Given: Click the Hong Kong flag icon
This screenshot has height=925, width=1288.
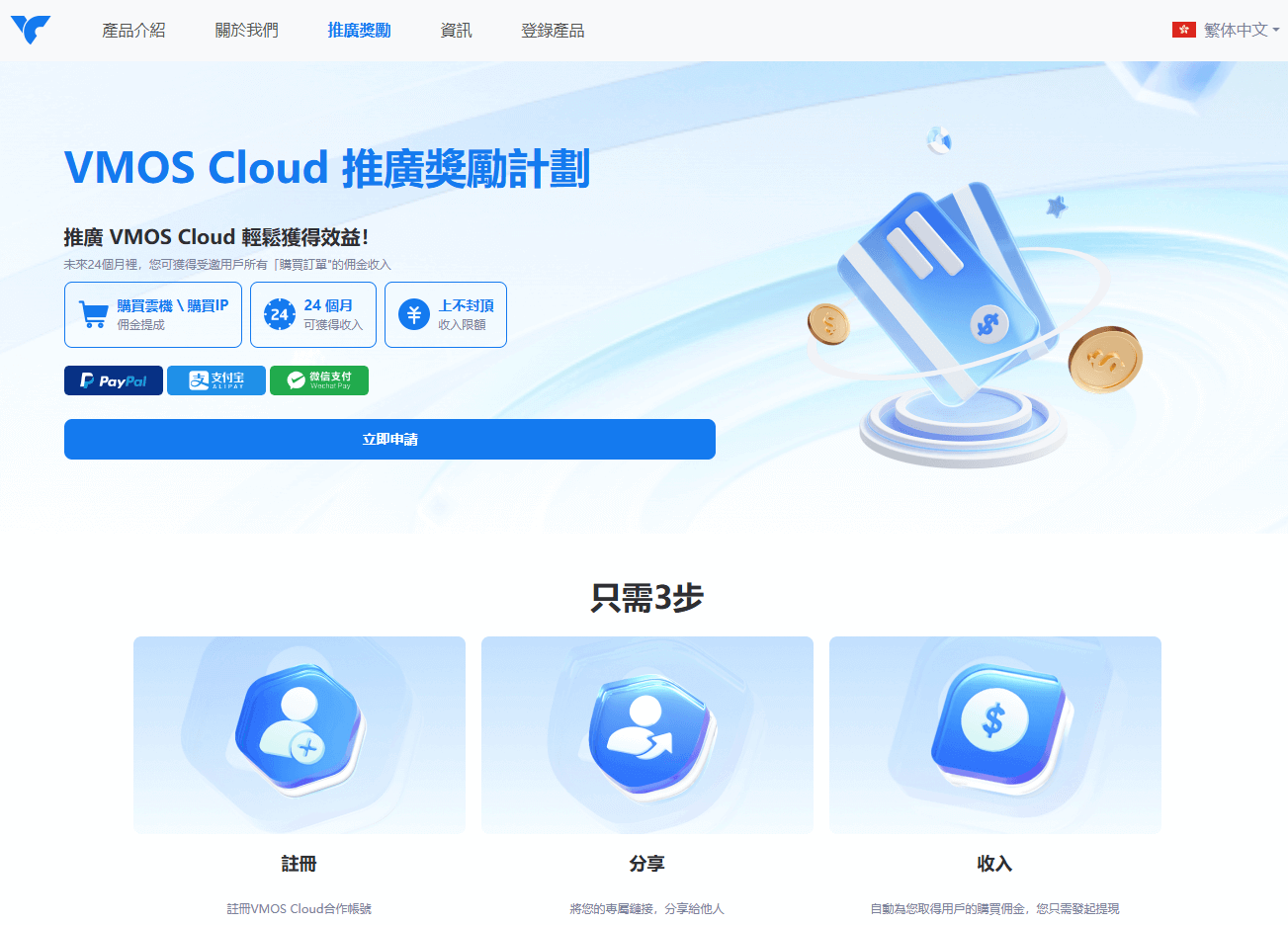Looking at the screenshot, I should [1184, 30].
